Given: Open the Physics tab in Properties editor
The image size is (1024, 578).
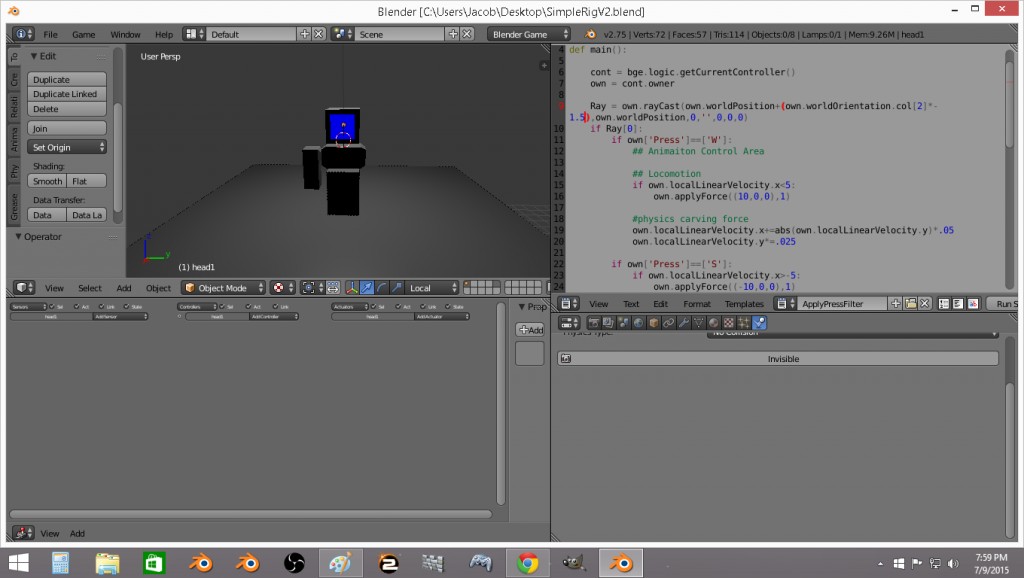Looking at the screenshot, I should pos(759,322).
